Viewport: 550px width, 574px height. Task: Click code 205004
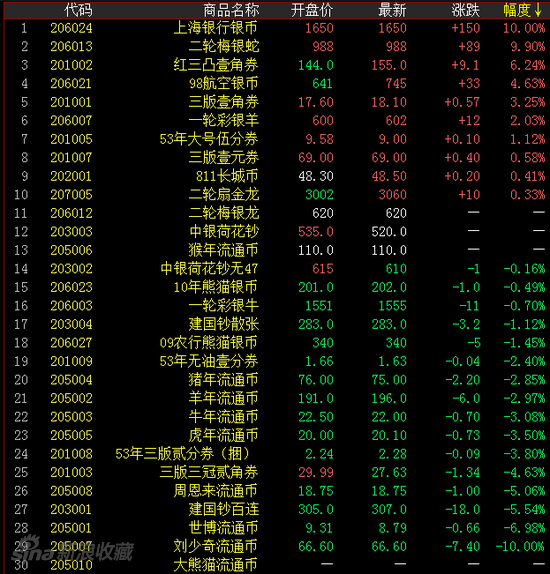click(x=71, y=380)
